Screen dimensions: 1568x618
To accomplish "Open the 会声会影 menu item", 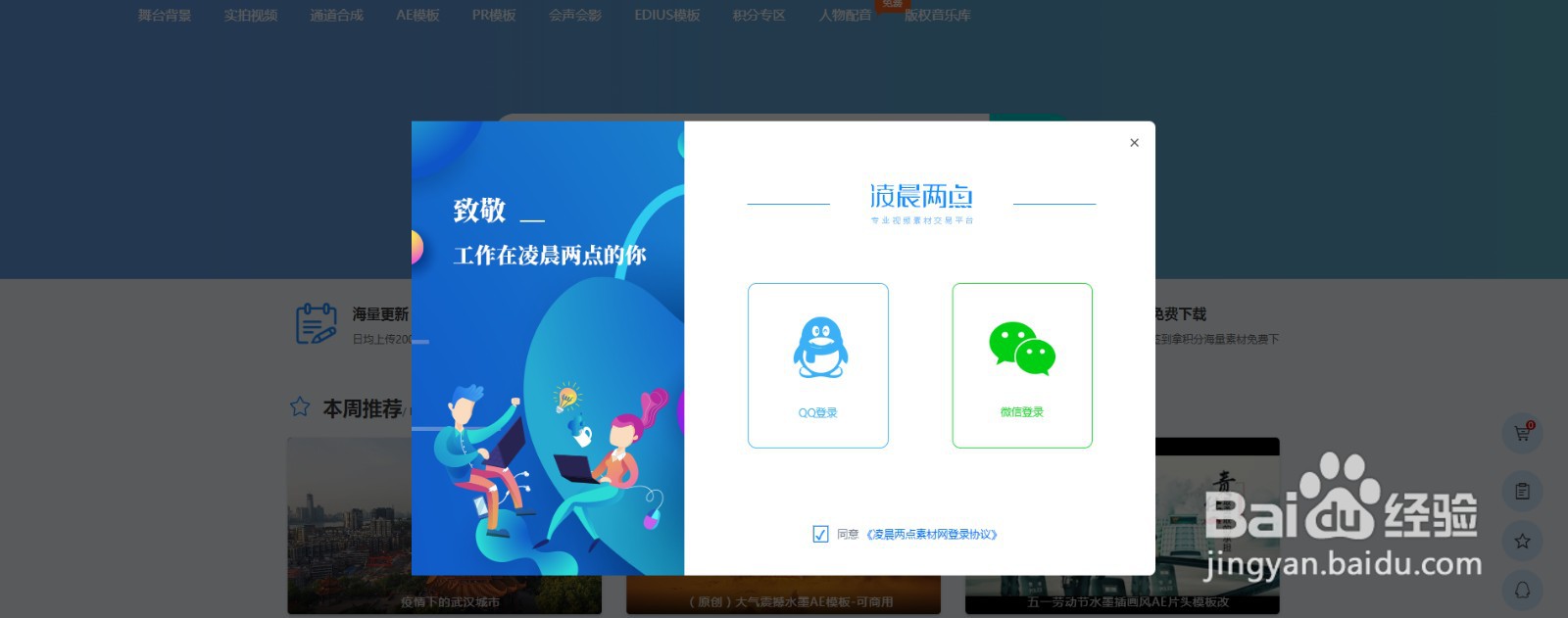I will 575,16.
